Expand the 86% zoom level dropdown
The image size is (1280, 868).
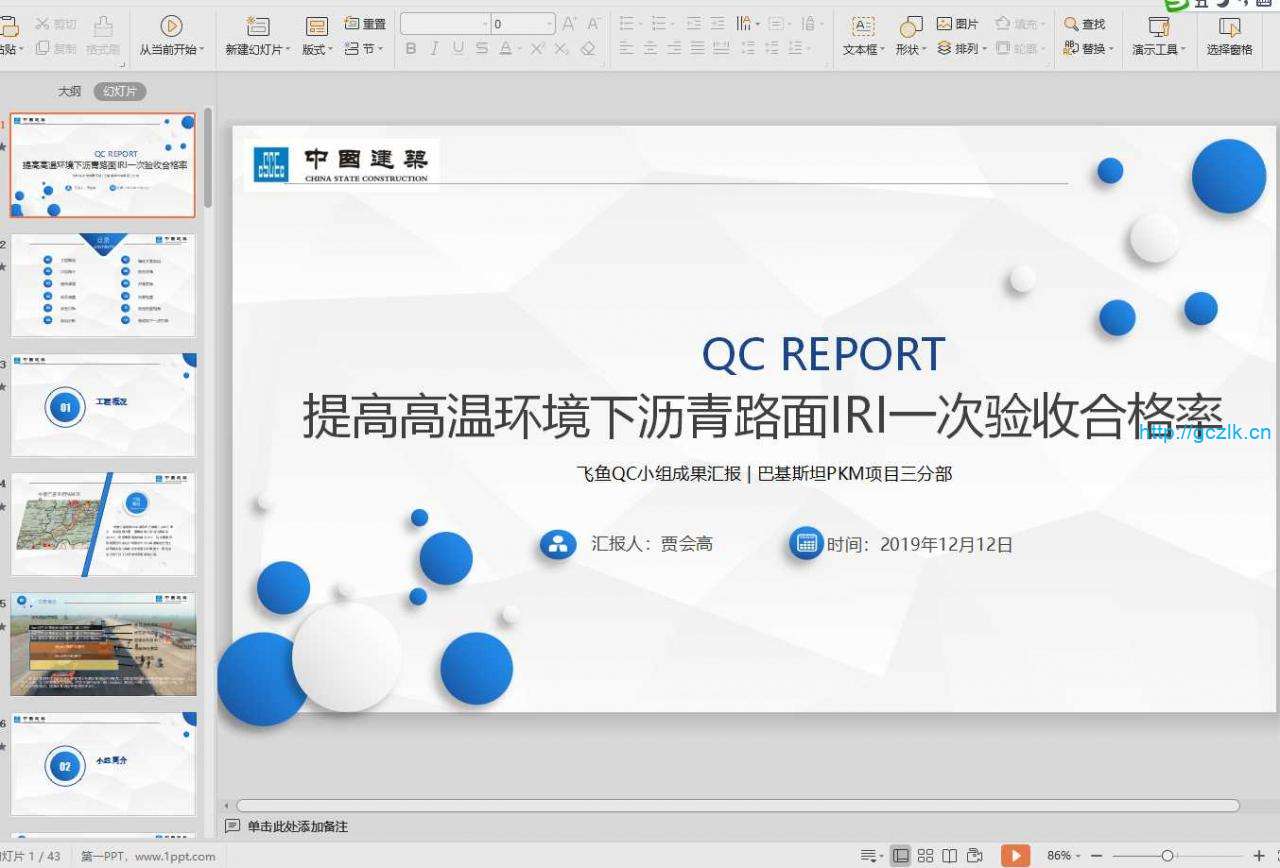tap(1064, 856)
